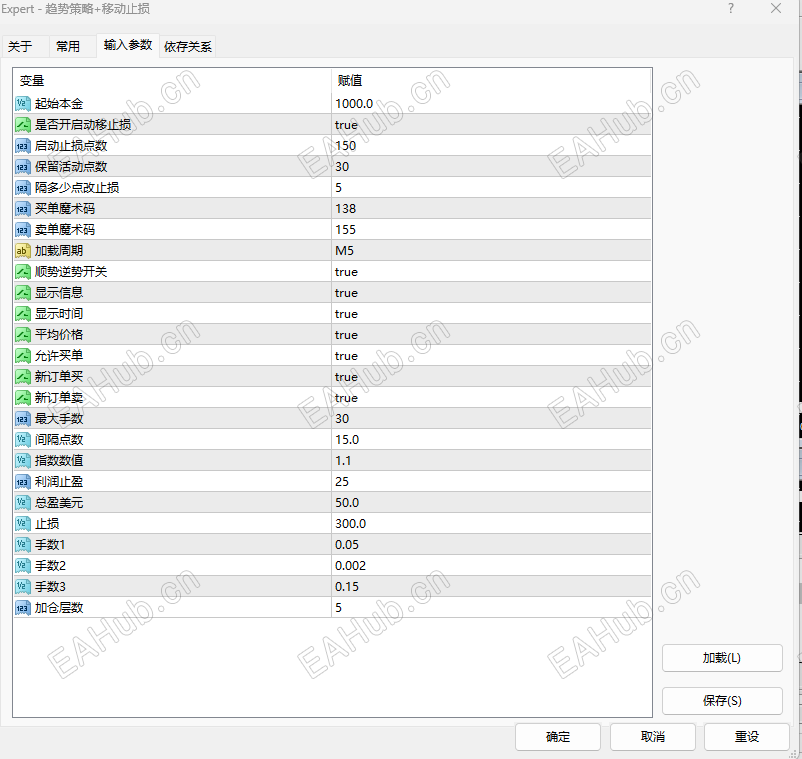
Task: Select the 平均价格 true value
Action: click(x=346, y=334)
